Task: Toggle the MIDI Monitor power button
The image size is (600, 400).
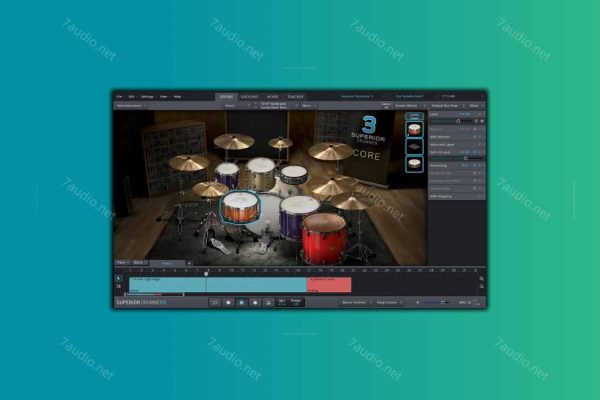Action: click(475, 137)
